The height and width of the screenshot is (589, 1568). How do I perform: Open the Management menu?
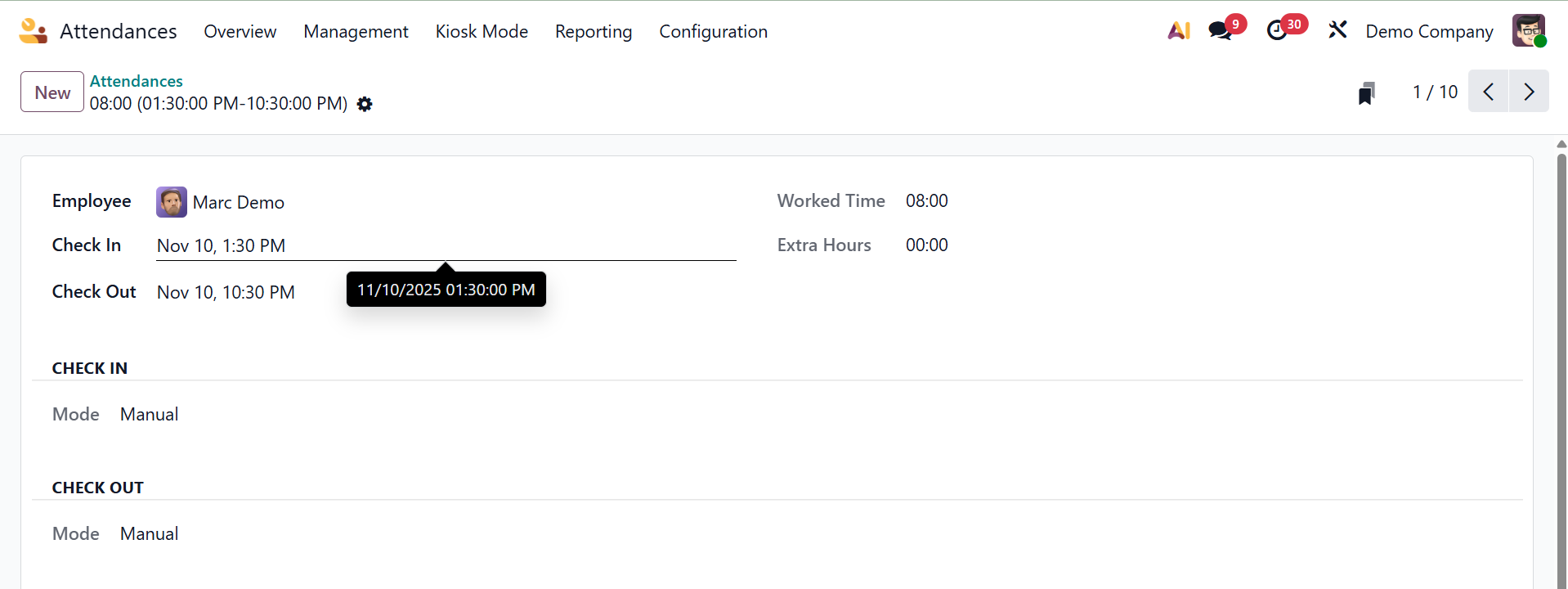356,31
